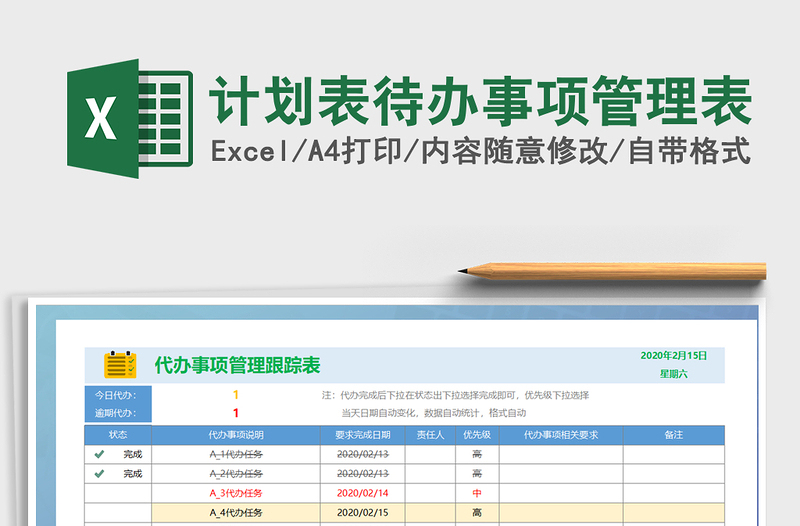This screenshot has height=526, width=800.
Task: Click date 2020/02/13 in the A_2 row
Action: [x=362, y=473]
